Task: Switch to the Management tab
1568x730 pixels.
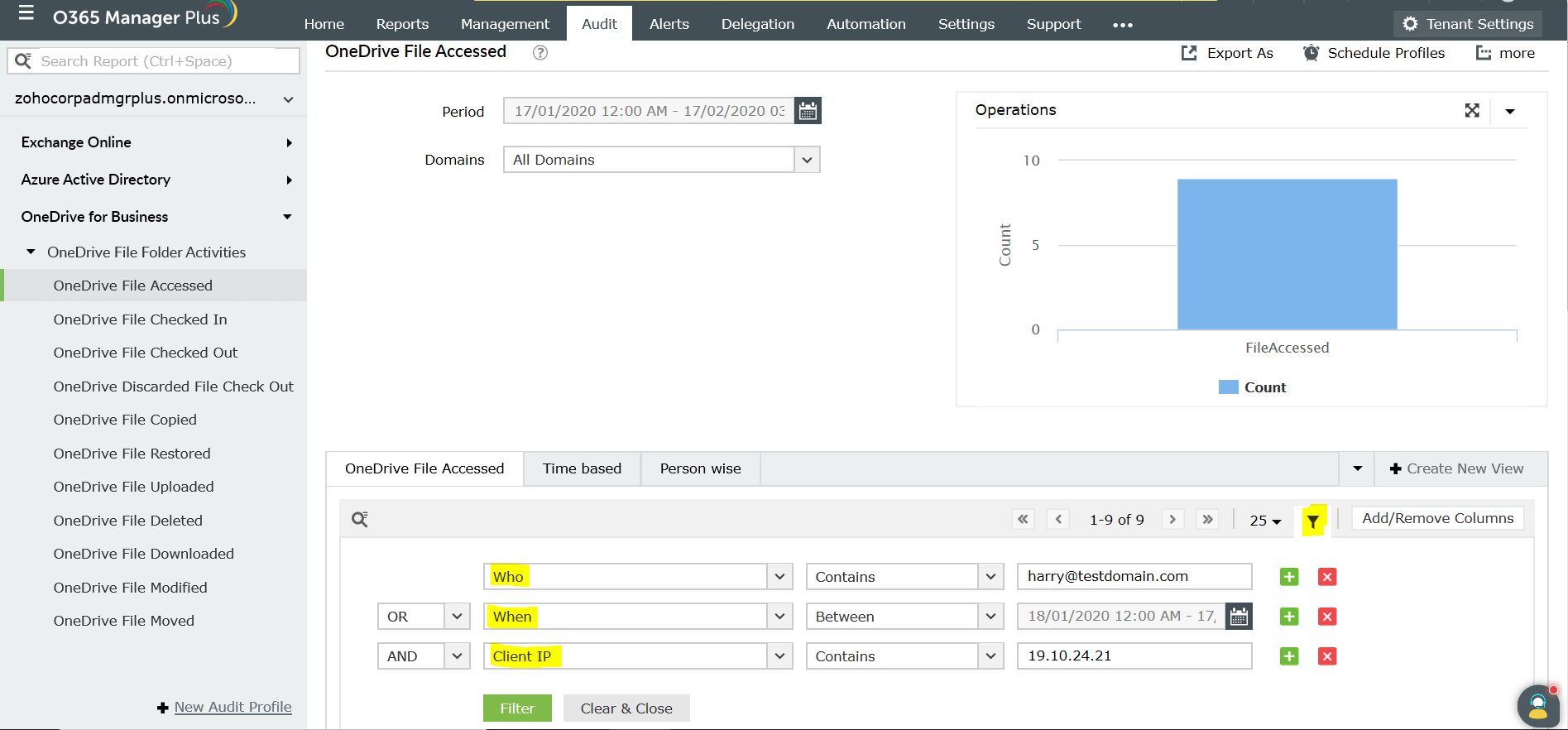Action: 505,24
